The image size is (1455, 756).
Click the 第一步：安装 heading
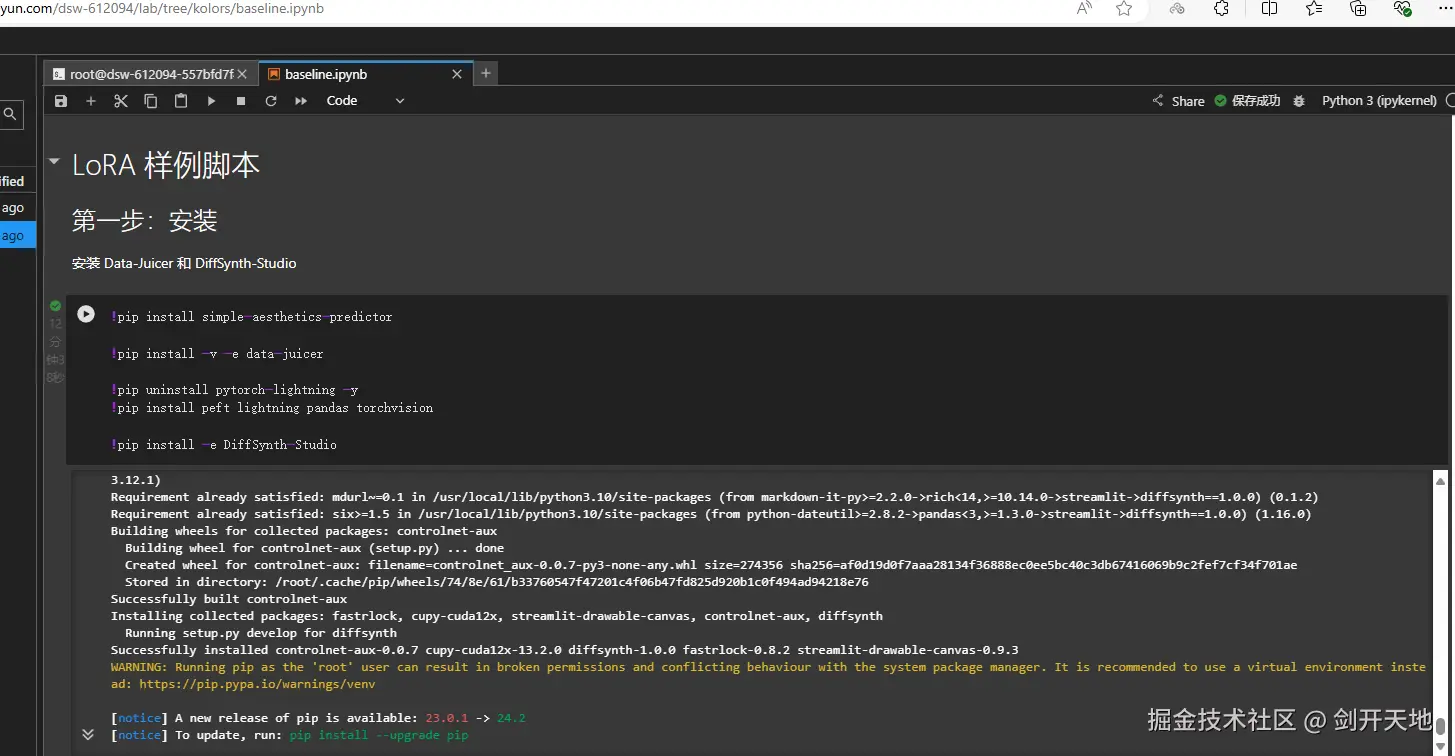[145, 221]
